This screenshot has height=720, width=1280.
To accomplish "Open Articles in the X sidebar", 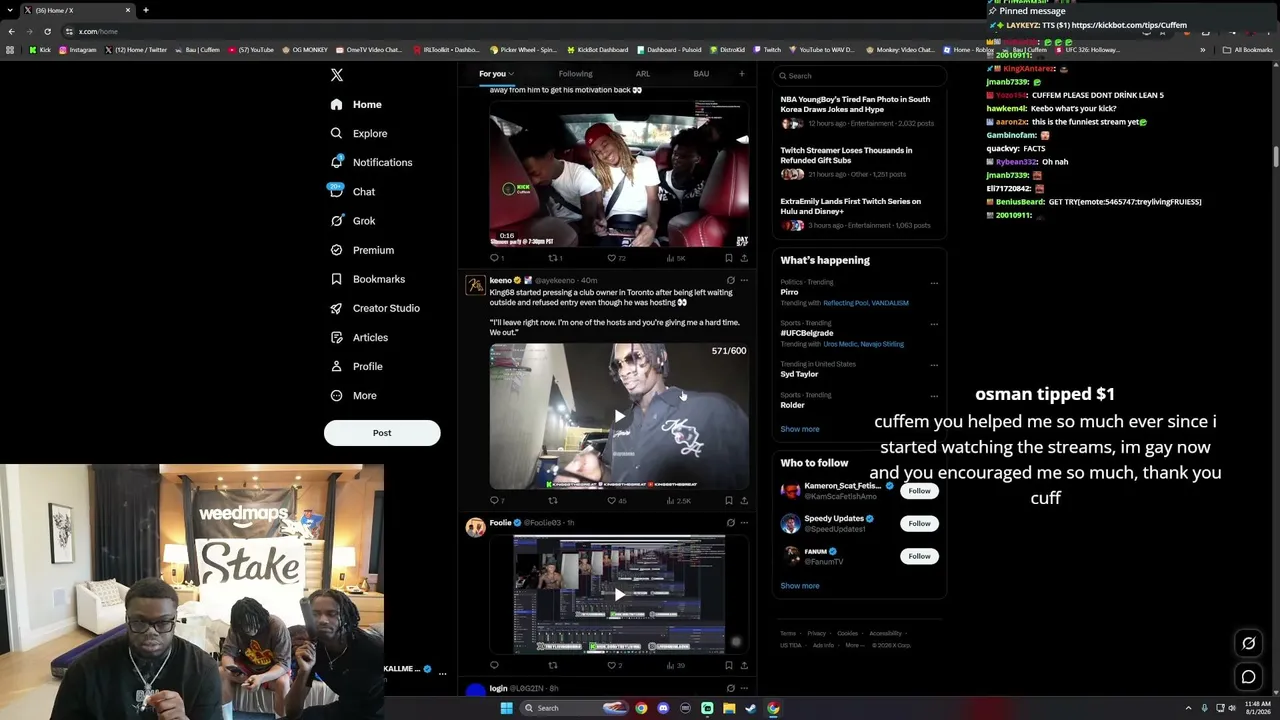I will [x=359, y=337].
